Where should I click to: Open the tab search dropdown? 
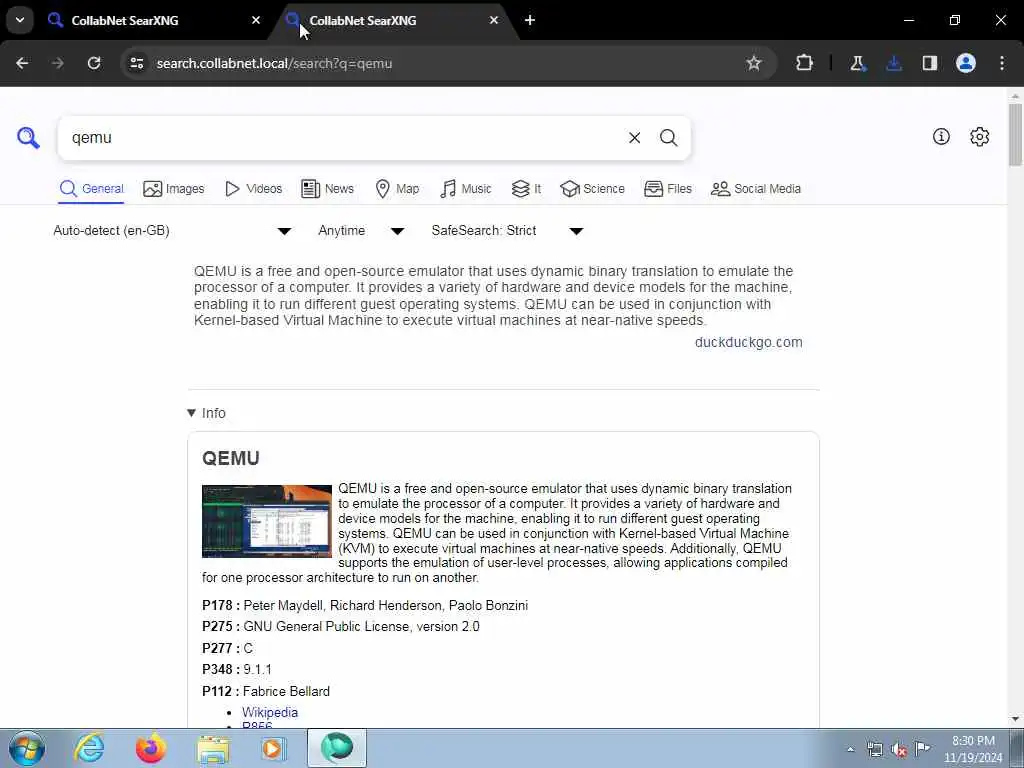[x=20, y=20]
